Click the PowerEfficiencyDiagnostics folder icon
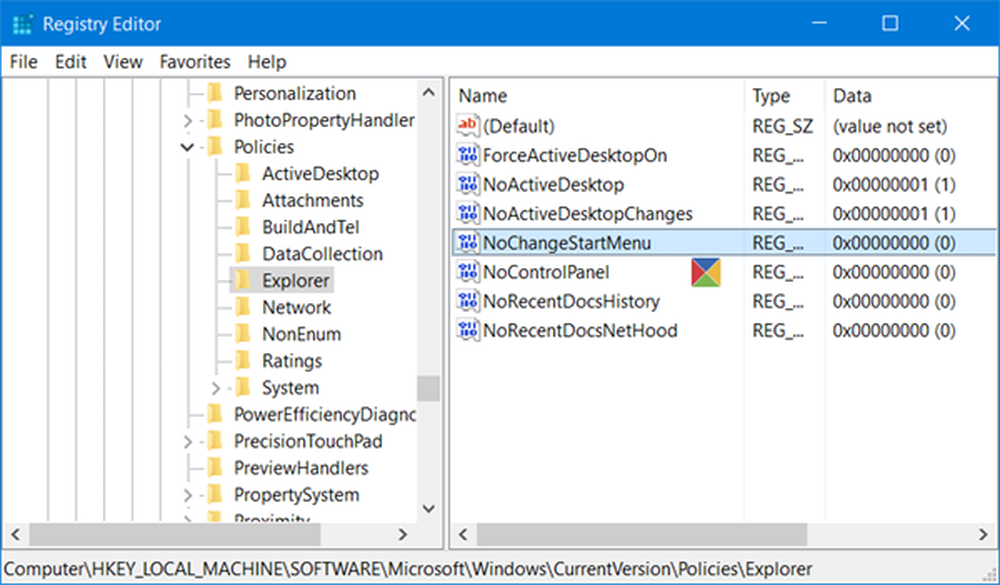The image size is (1000, 585). (x=215, y=415)
